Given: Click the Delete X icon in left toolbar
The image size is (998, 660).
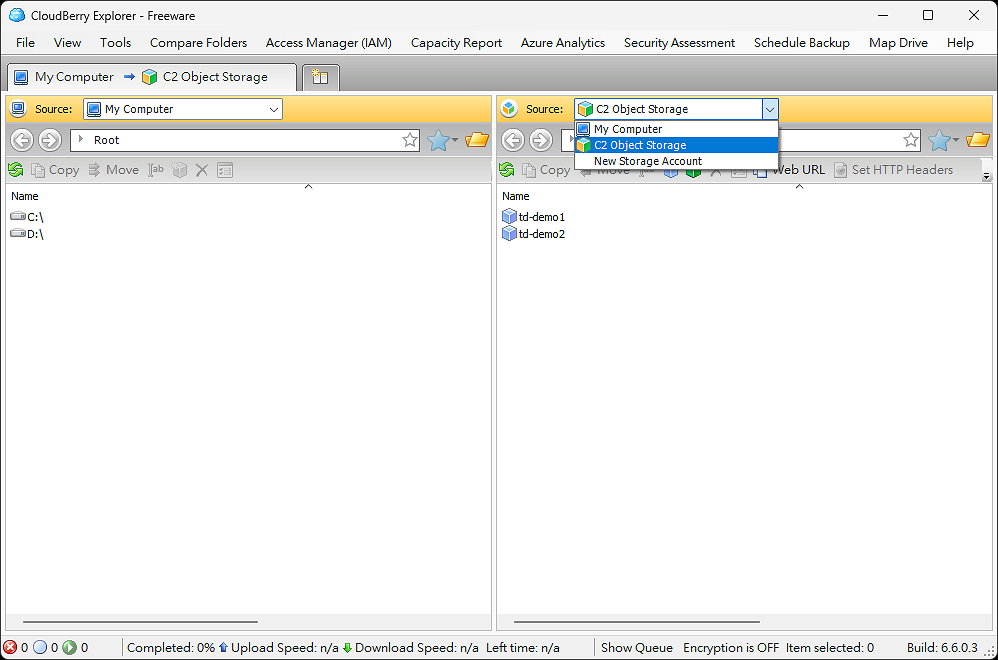Looking at the screenshot, I should click(x=202, y=170).
